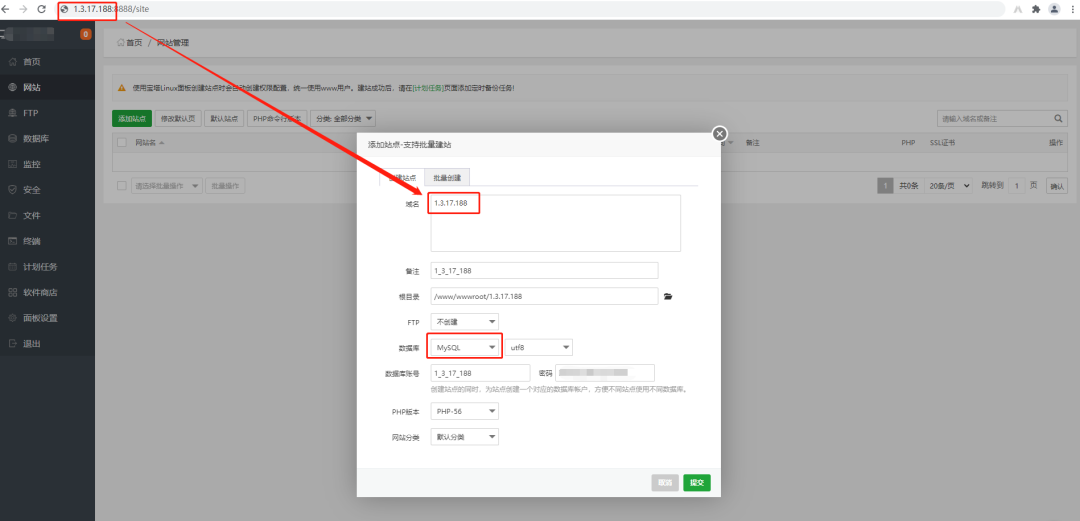The height and width of the screenshot is (521, 1080).
Task: Click the search magnifier icon
Action: (1059, 119)
